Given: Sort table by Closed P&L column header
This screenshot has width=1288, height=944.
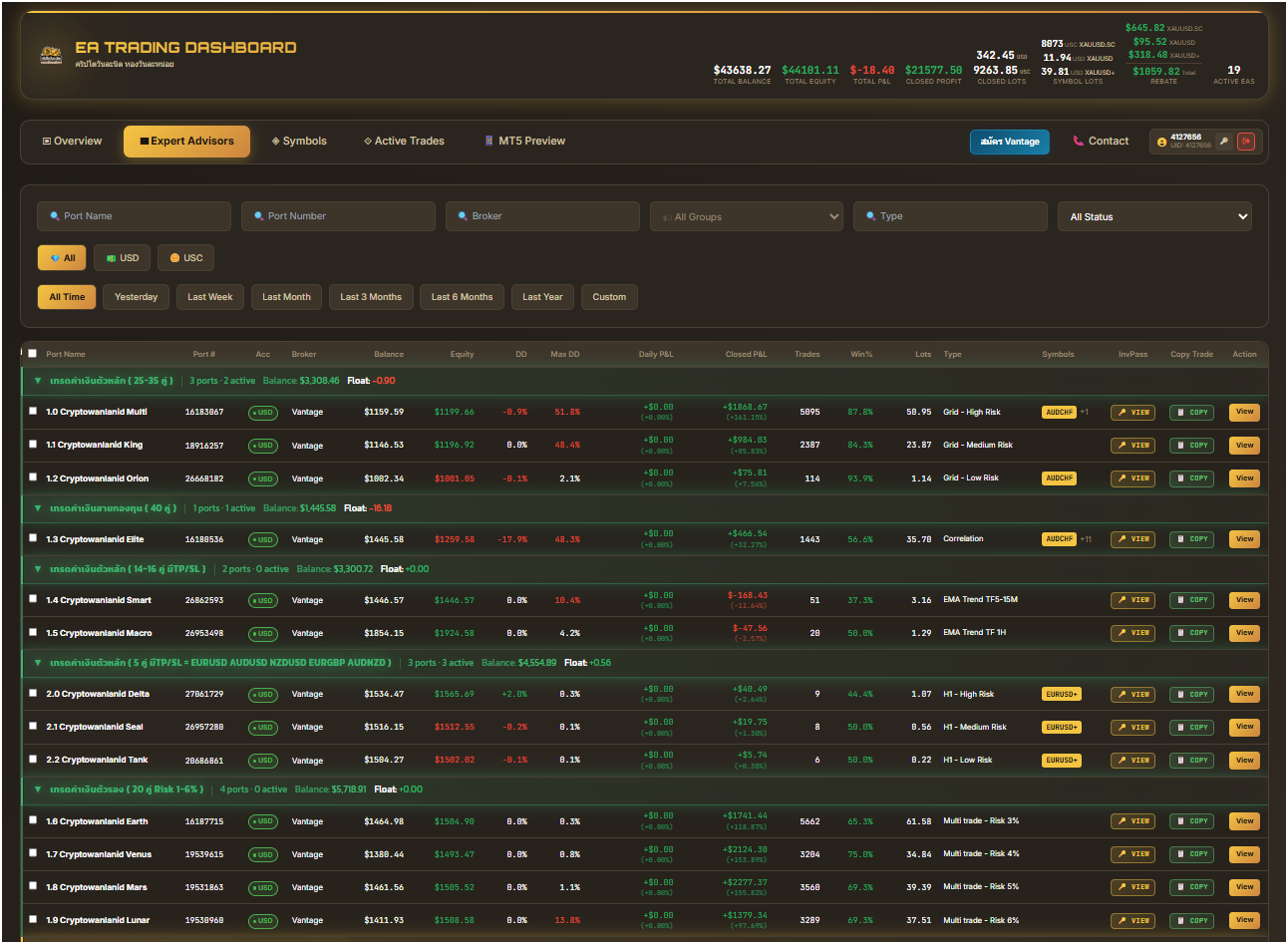Looking at the screenshot, I should point(746,354).
